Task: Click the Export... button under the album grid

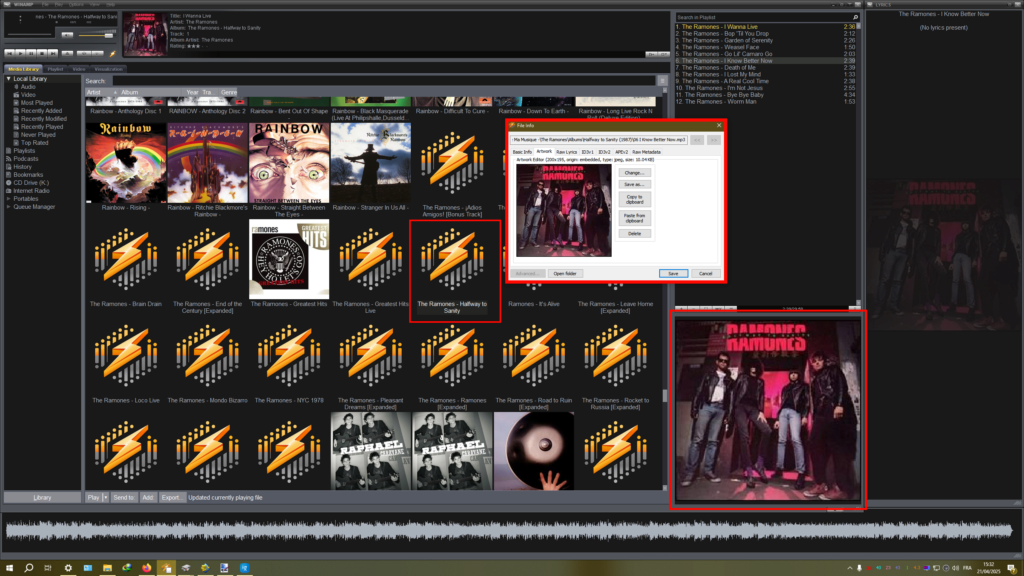Action: 172,498
